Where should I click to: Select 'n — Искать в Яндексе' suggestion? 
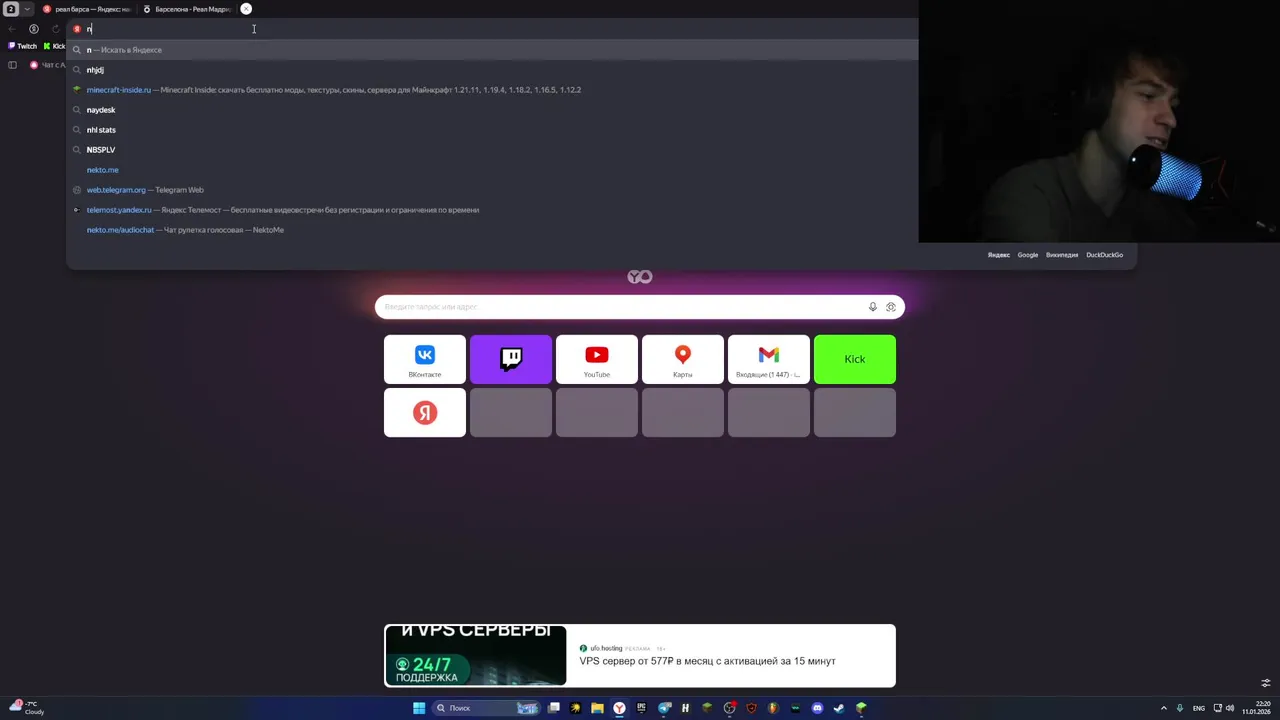(492, 50)
